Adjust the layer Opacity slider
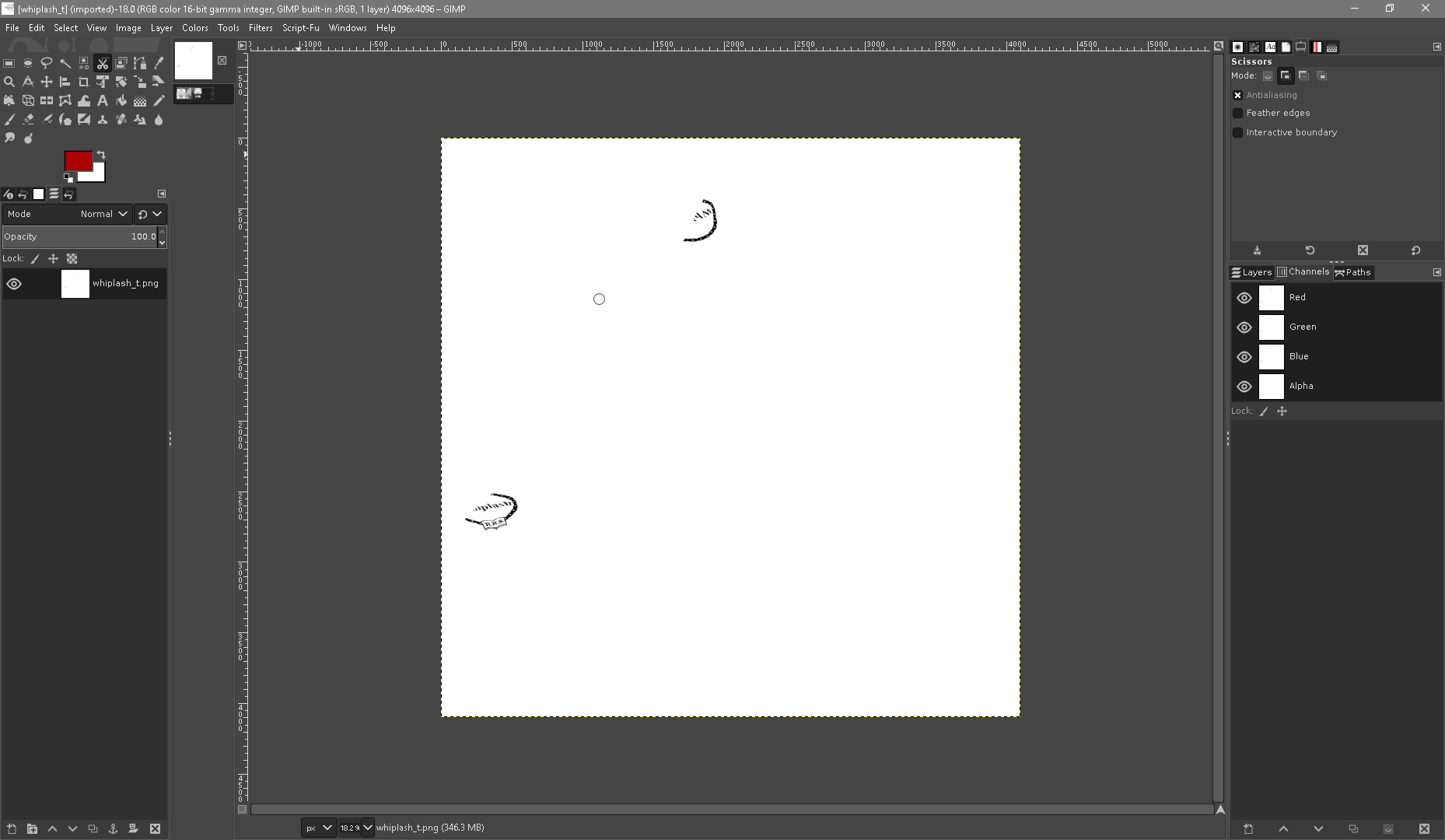The width and height of the screenshot is (1445, 840). pos(79,236)
